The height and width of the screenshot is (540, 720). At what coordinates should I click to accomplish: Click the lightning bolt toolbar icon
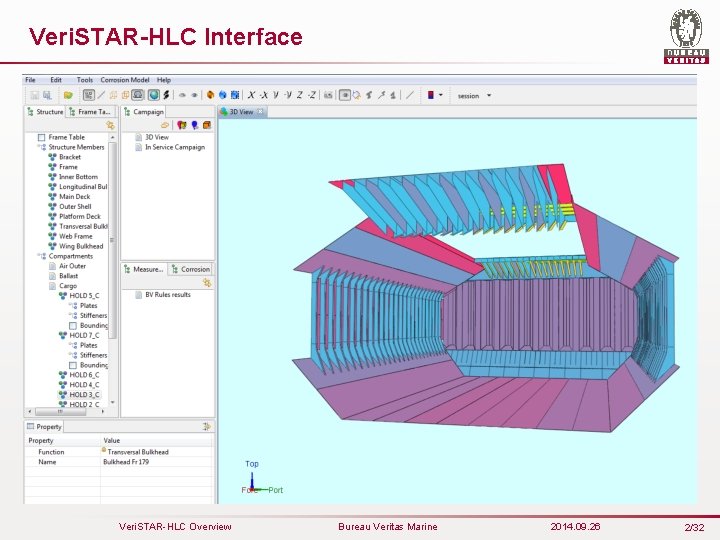[x=166, y=95]
